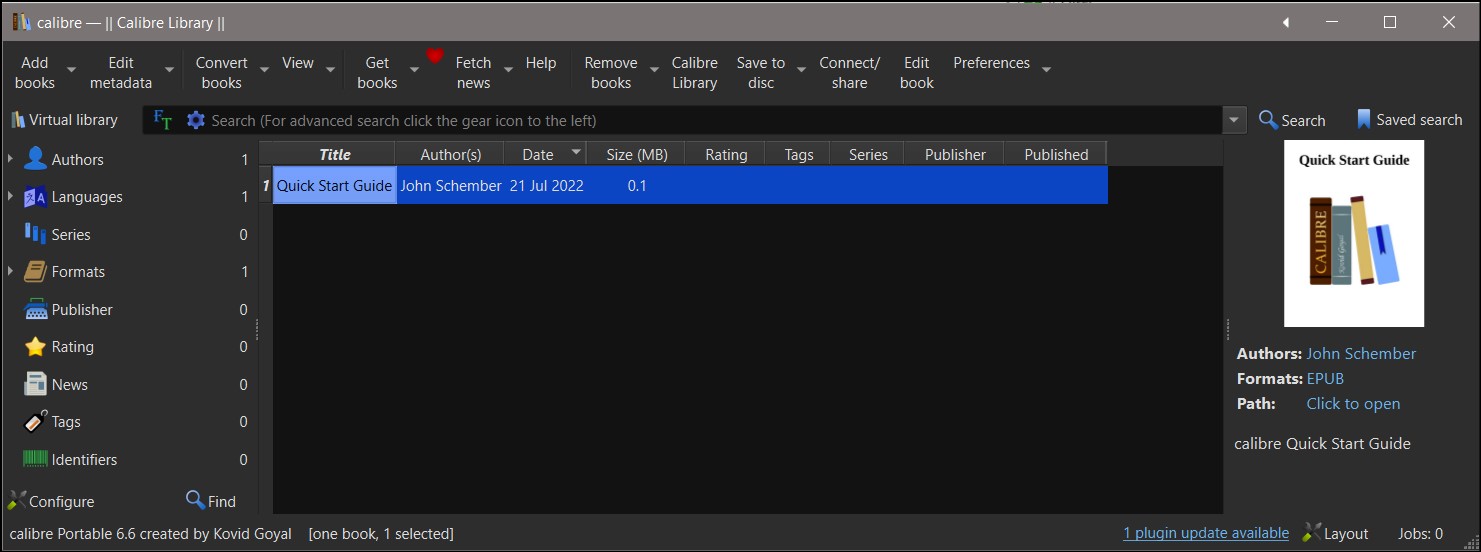Open Help from the toolbar
1481x552 pixels.
[541, 63]
